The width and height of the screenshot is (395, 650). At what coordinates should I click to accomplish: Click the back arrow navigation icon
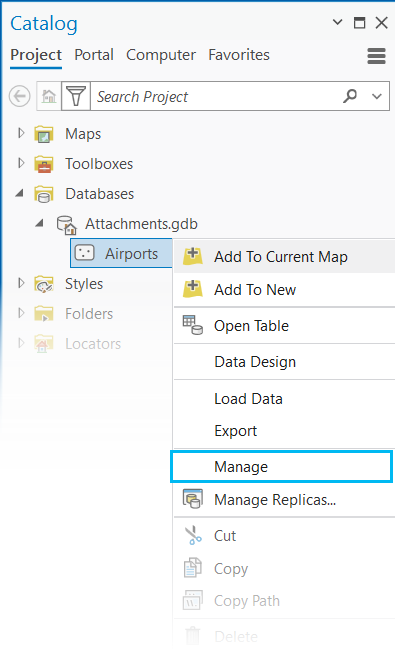[x=19, y=97]
